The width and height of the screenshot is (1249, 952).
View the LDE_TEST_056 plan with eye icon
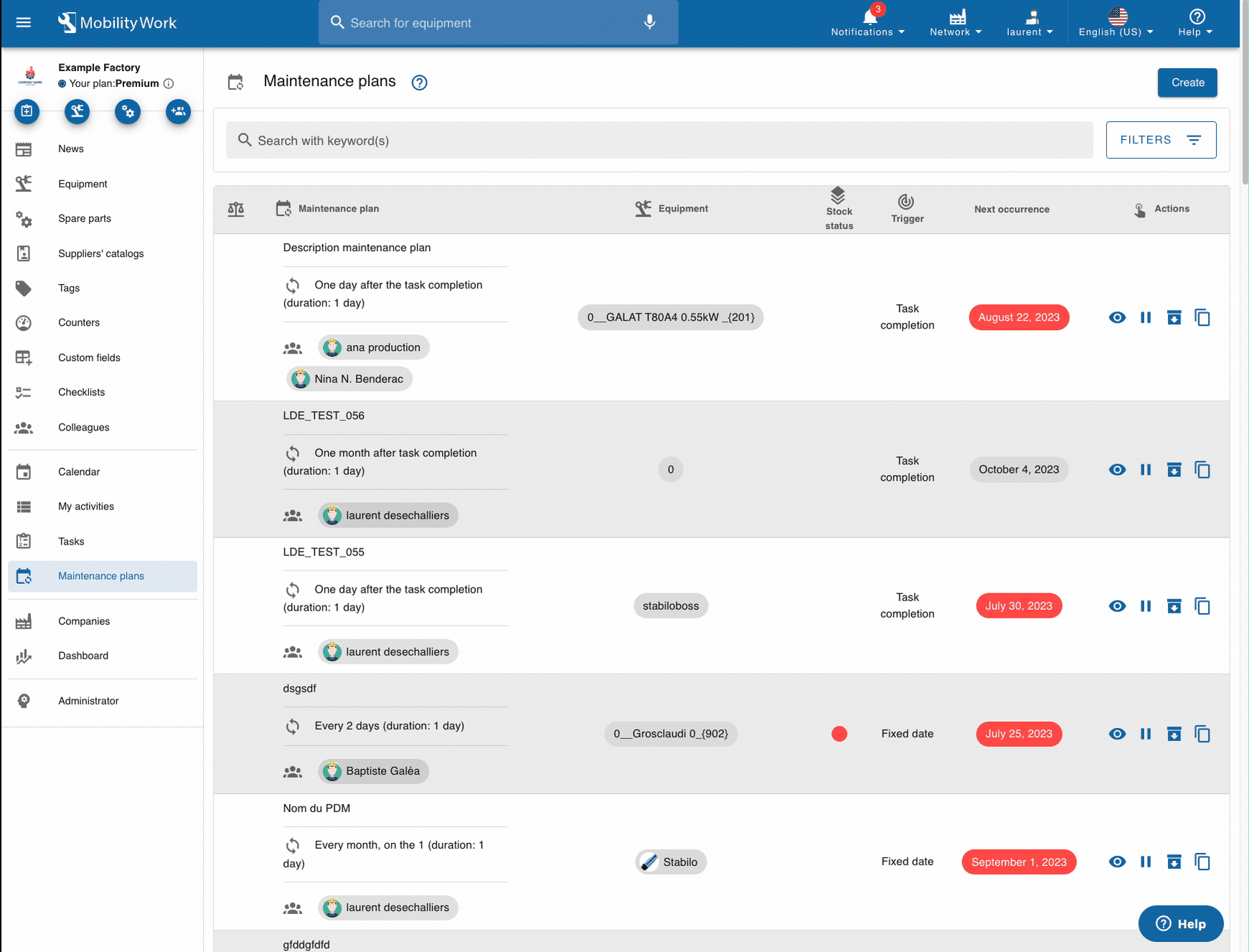coord(1117,470)
